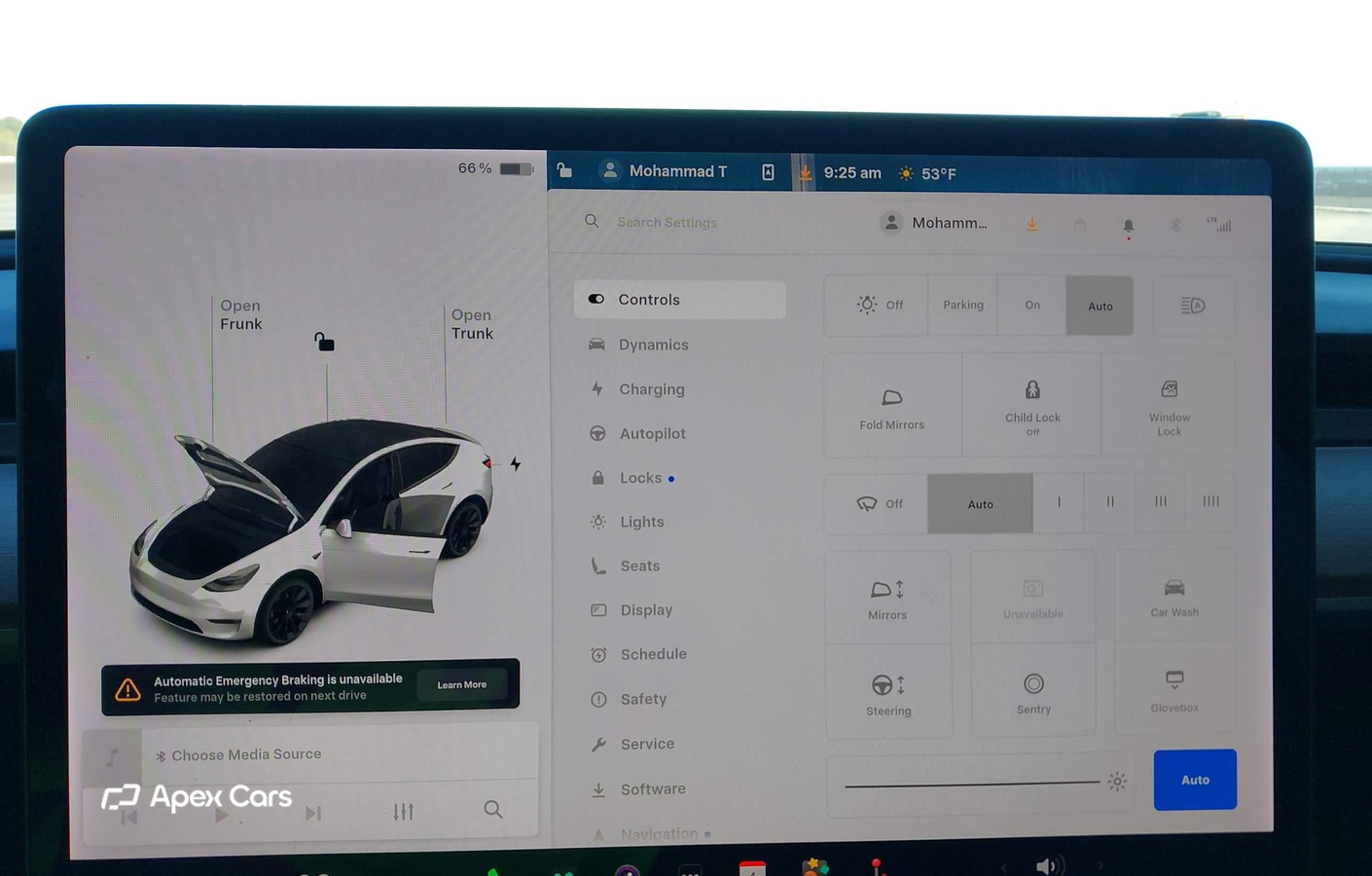This screenshot has width=1372, height=876.
Task: Adjust Mirrors control
Action: click(887, 598)
